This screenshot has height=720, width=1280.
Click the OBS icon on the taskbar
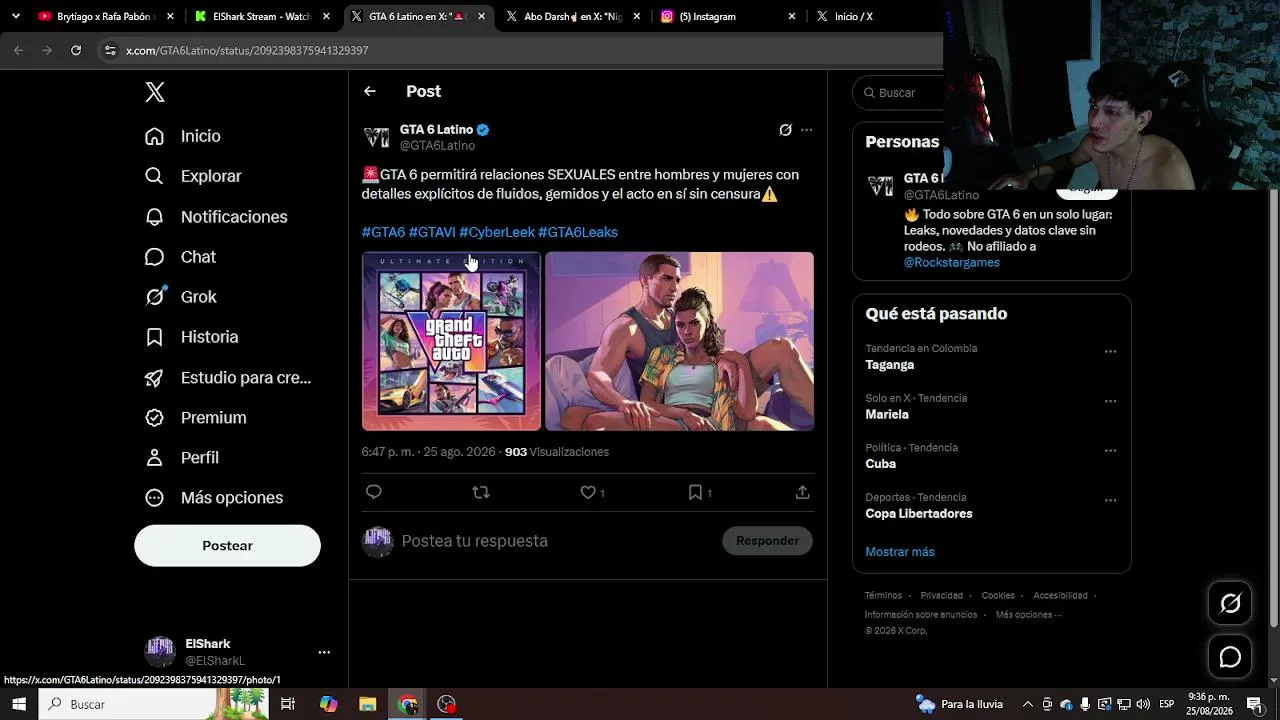click(446, 704)
